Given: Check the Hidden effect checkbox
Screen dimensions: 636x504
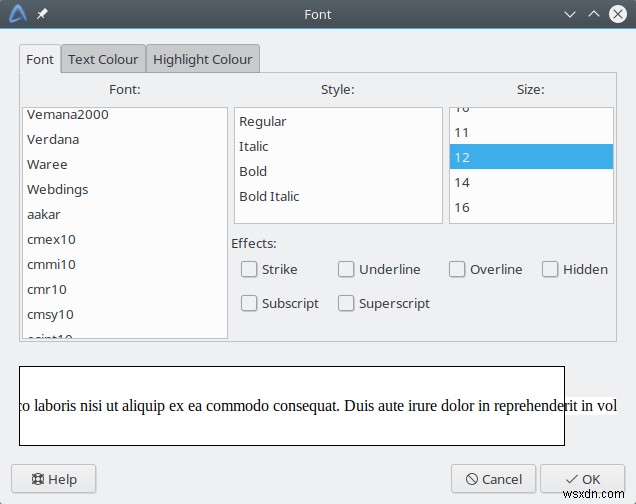Looking at the screenshot, I should (x=550, y=269).
